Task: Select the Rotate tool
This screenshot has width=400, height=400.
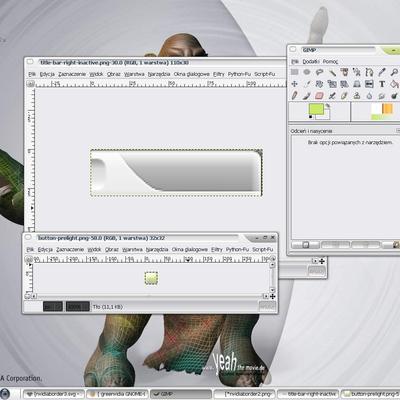Action: click(319, 84)
